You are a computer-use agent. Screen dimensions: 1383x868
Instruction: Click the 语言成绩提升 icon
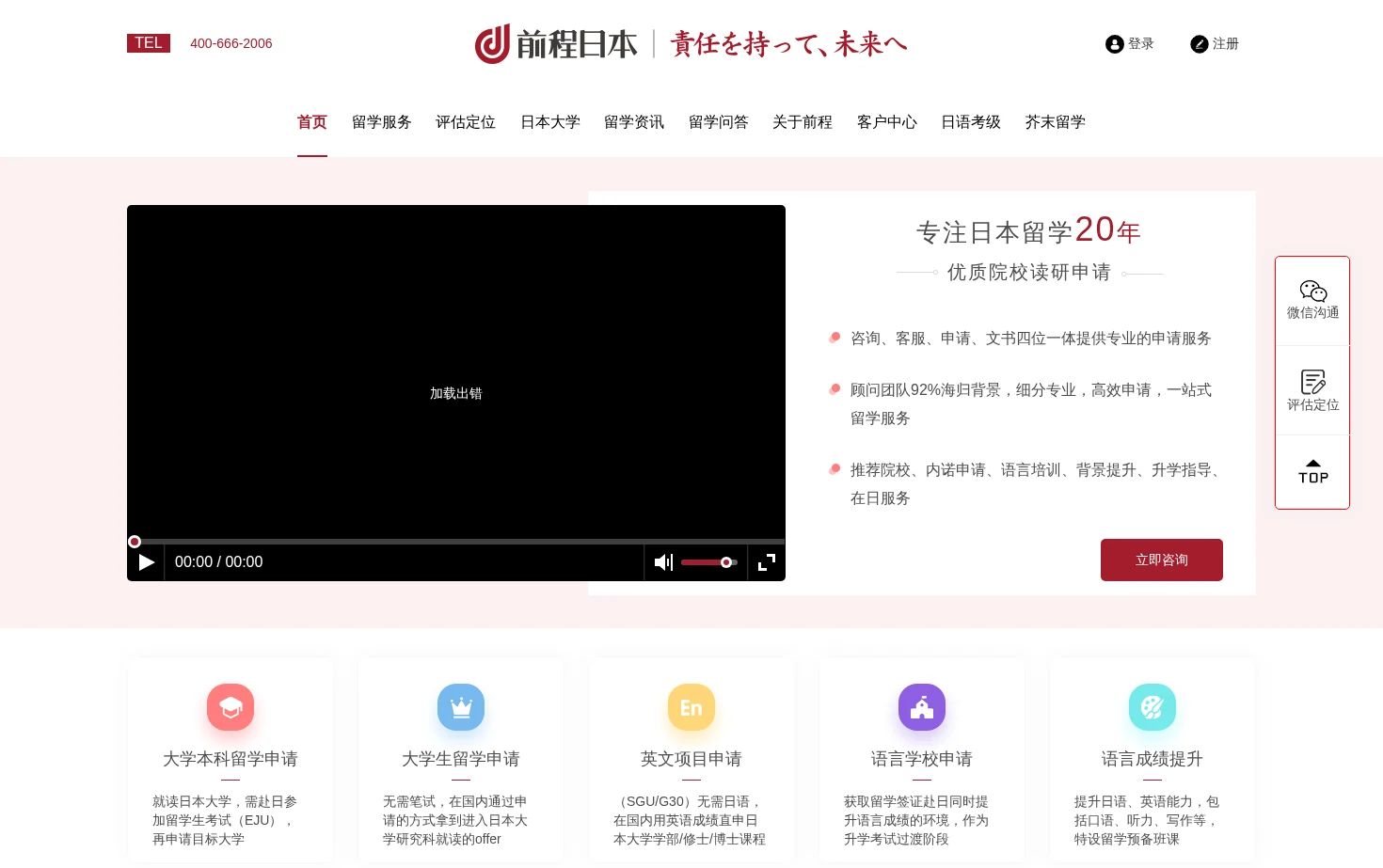coord(1152,707)
